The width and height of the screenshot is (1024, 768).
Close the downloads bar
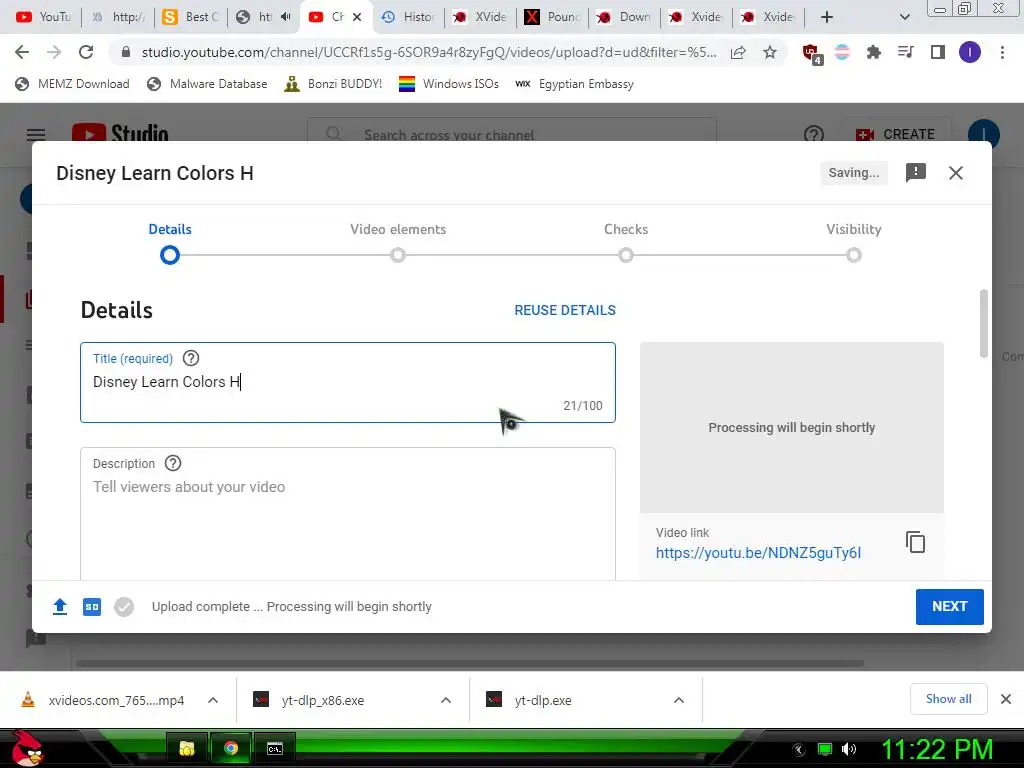[x=1006, y=699]
